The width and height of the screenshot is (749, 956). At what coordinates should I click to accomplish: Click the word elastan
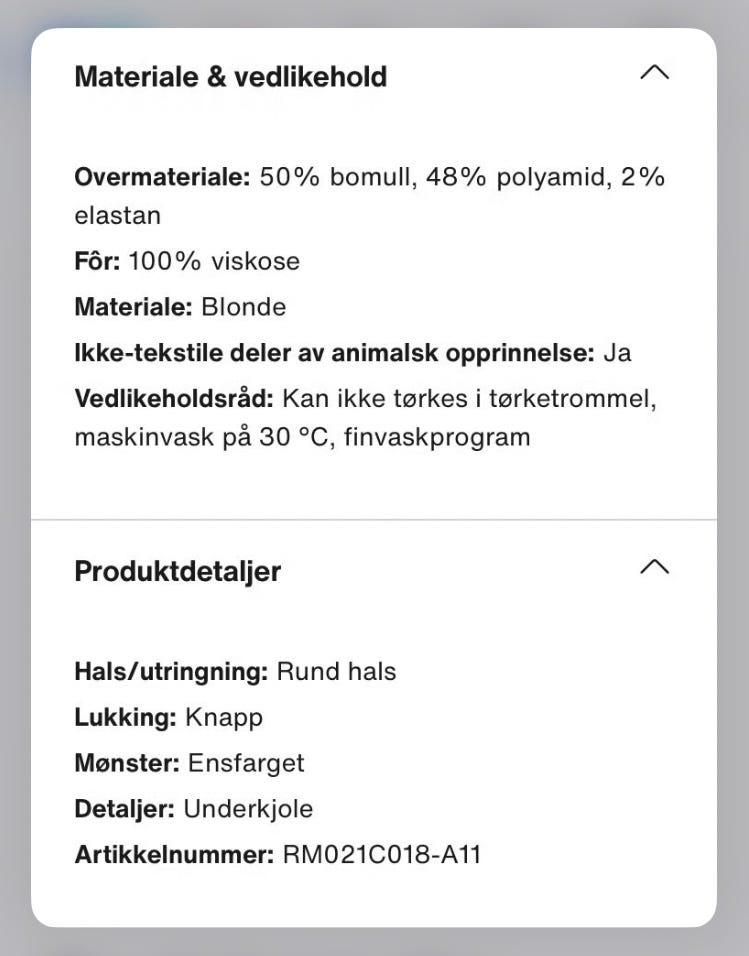tap(117, 215)
